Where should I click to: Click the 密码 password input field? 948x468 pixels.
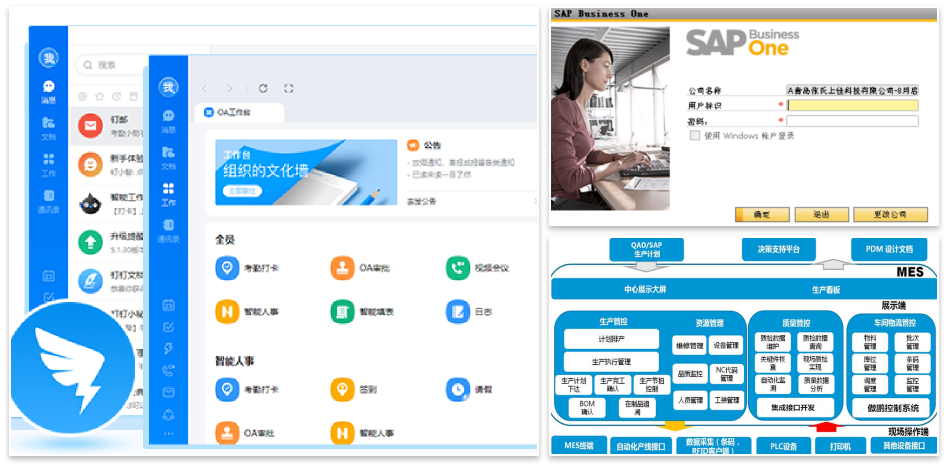(852, 121)
